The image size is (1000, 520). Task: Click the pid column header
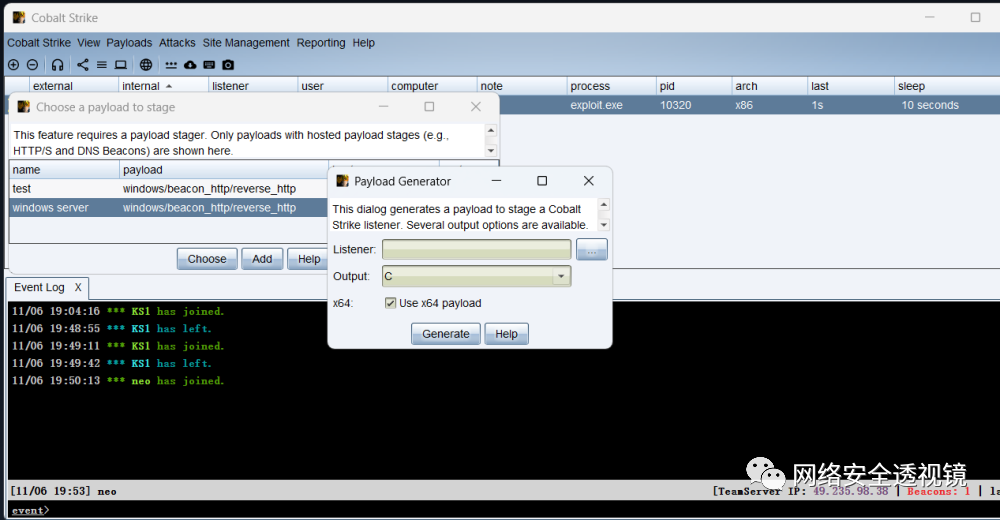(694, 85)
